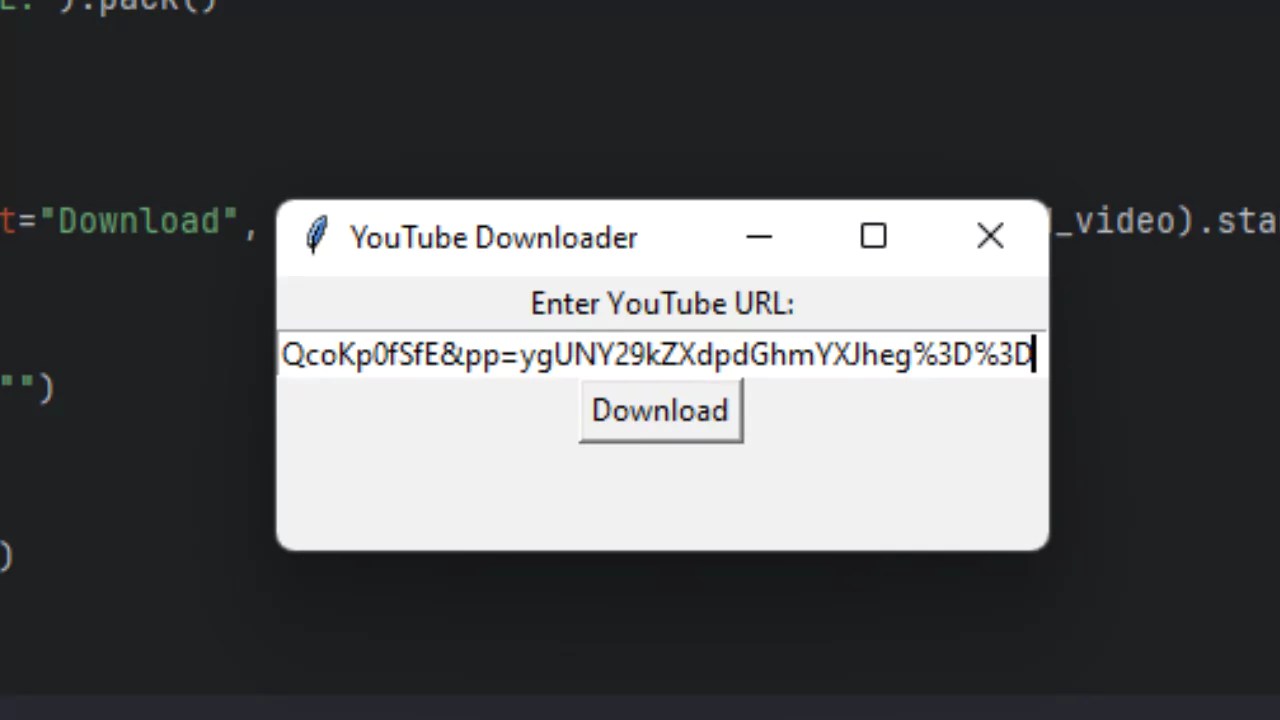
Task: Click on 'QcoKp0fSfE' text in URL field
Action: [x=361, y=355]
